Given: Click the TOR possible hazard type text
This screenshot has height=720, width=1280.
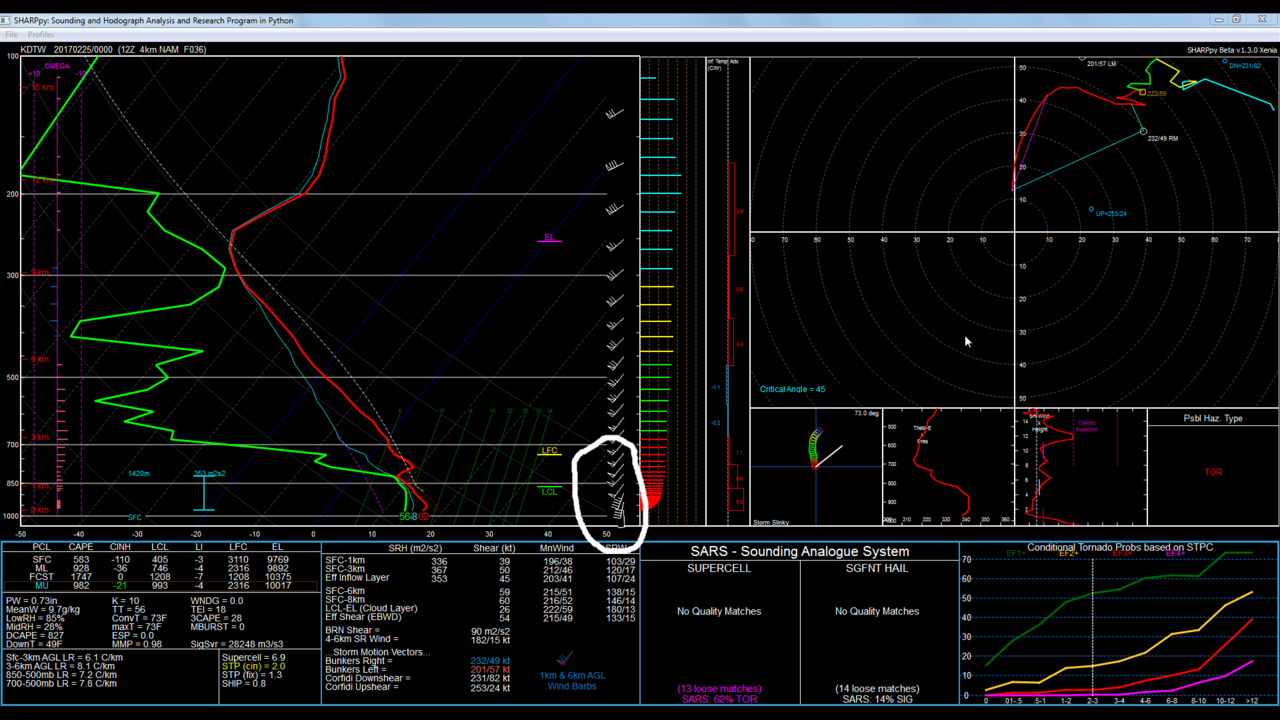Looking at the screenshot, I should pyautogui.click(x=1212, y=472).
